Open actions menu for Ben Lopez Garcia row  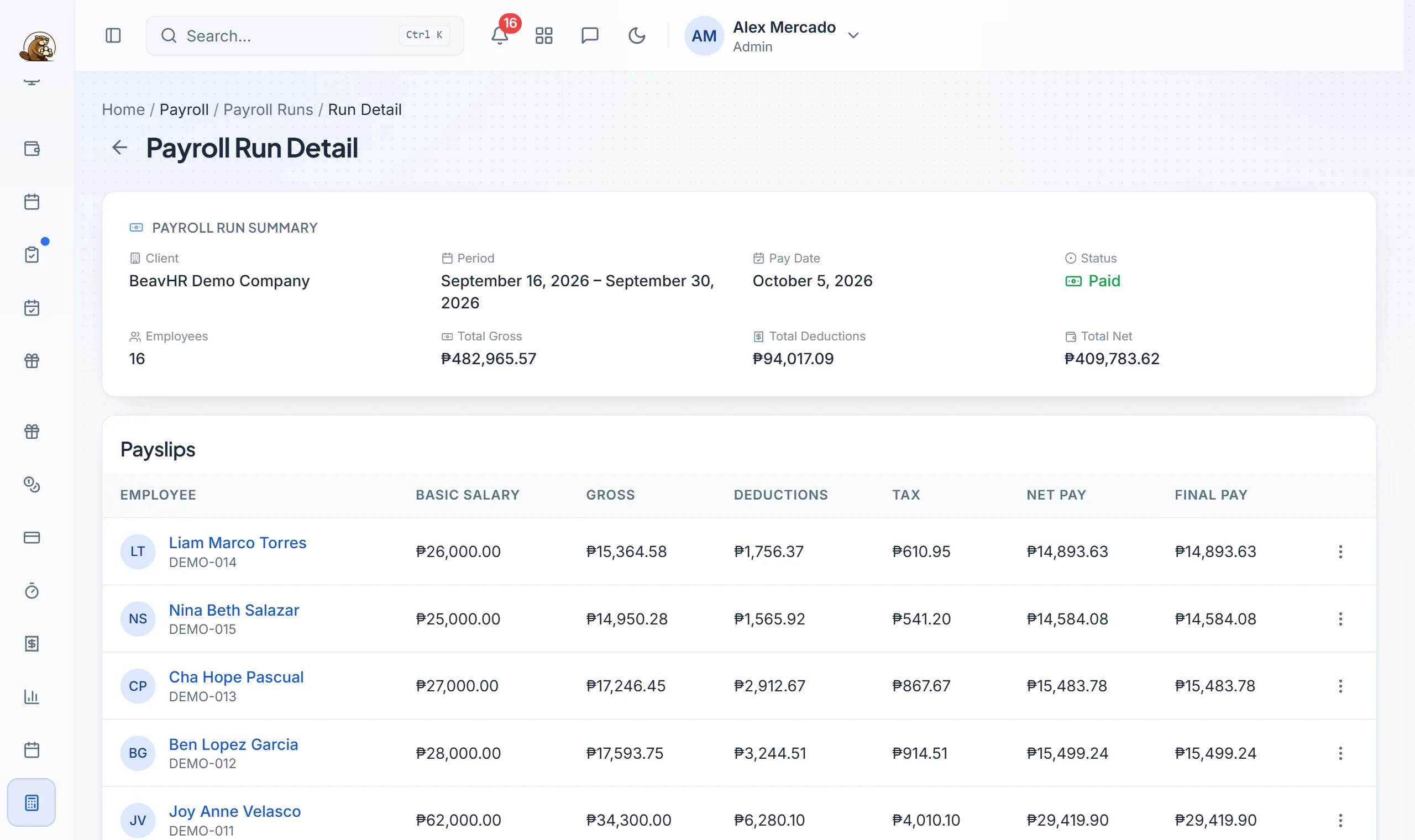click(1340, 753)
